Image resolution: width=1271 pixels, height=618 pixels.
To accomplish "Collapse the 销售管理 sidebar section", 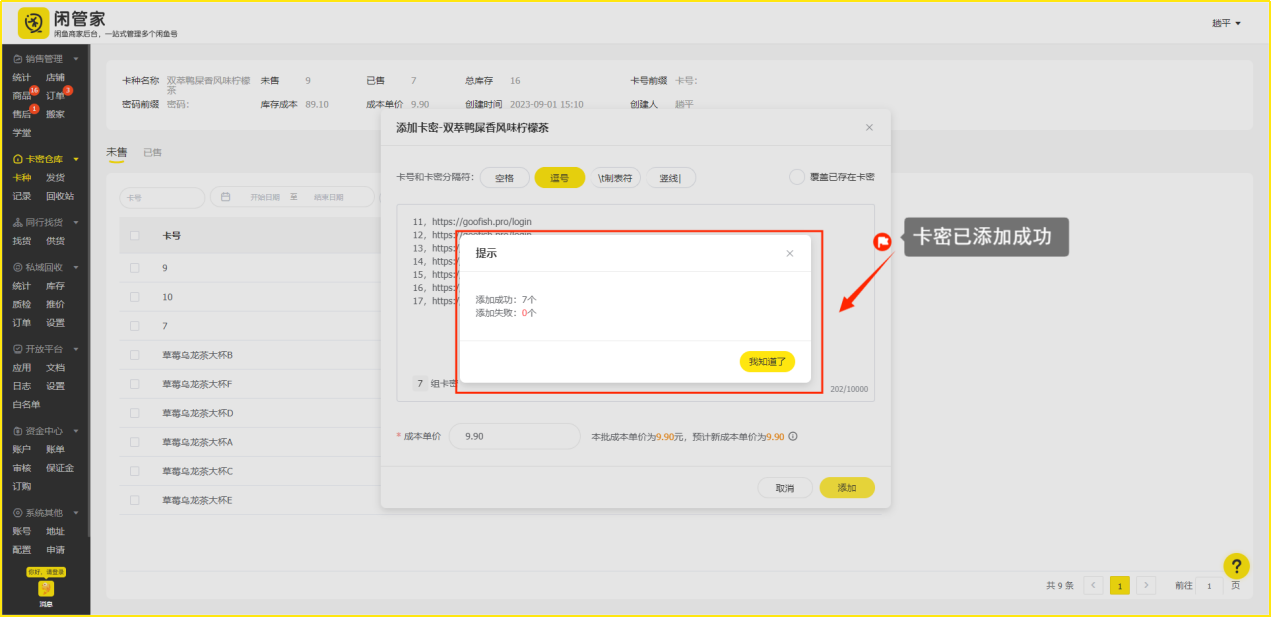I will point(76,59).
